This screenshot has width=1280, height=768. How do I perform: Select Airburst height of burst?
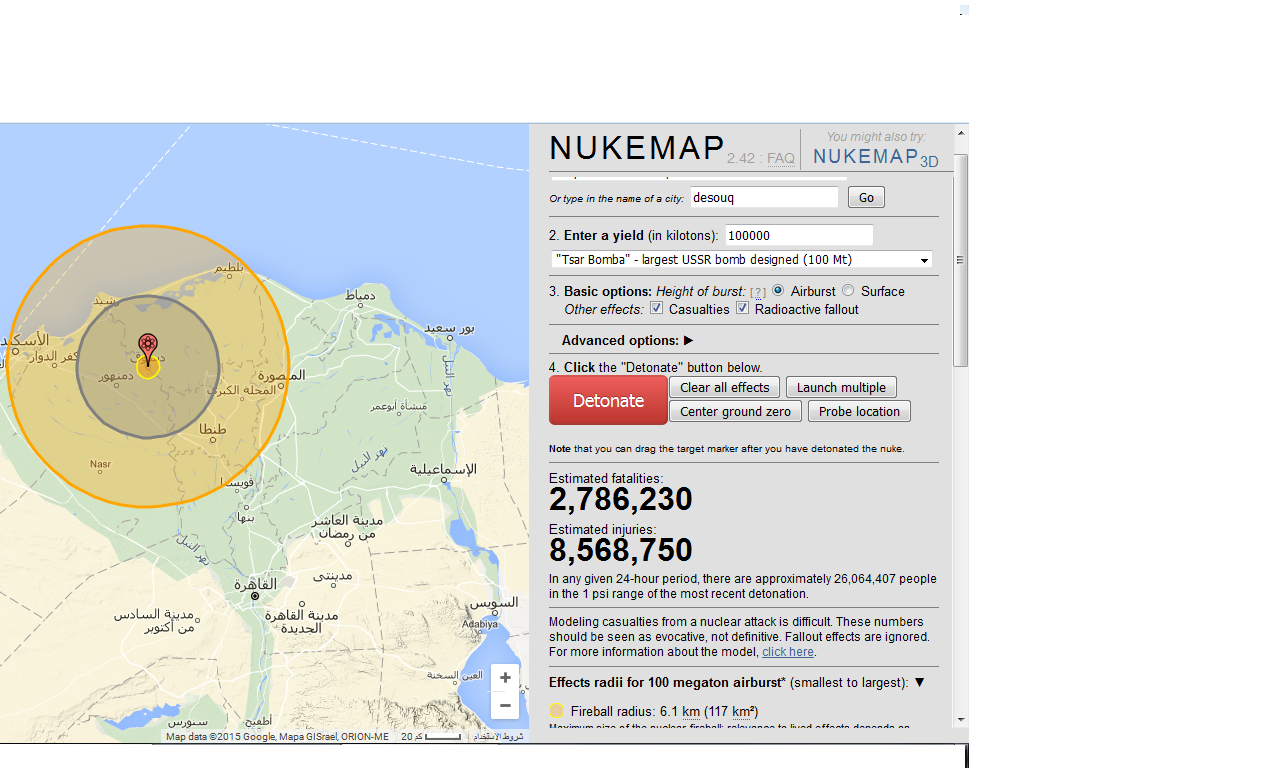point(778,291)
